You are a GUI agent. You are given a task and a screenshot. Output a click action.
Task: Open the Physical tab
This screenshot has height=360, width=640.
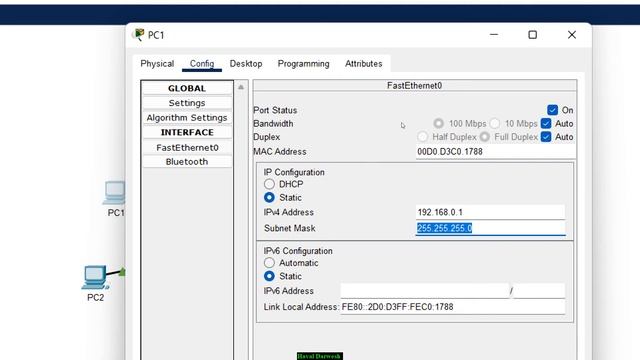(157, 64)
